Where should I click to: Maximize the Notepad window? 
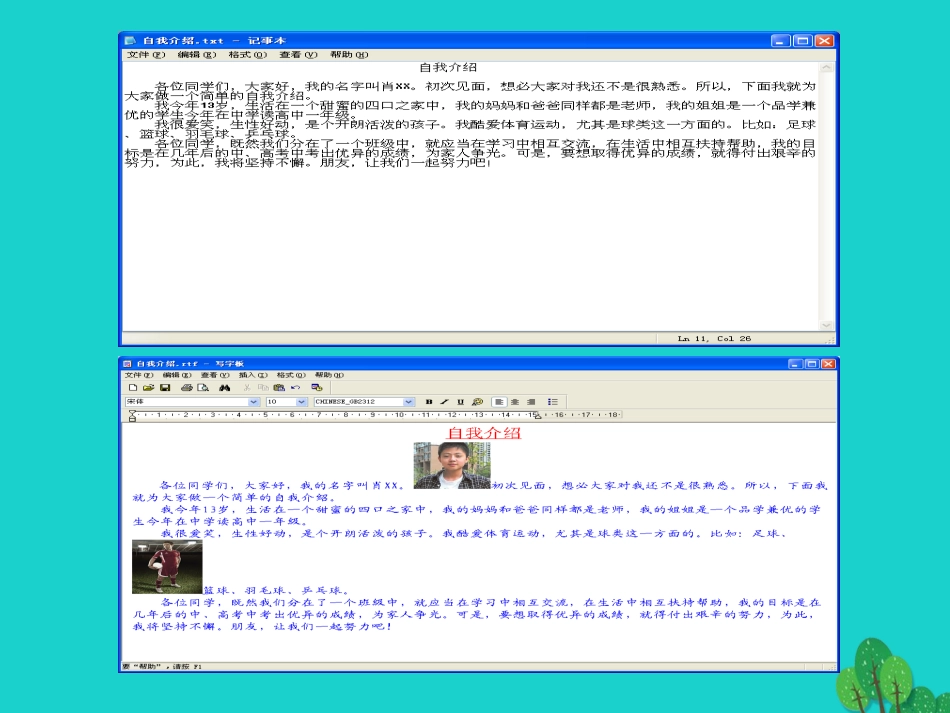coord(802,41)
